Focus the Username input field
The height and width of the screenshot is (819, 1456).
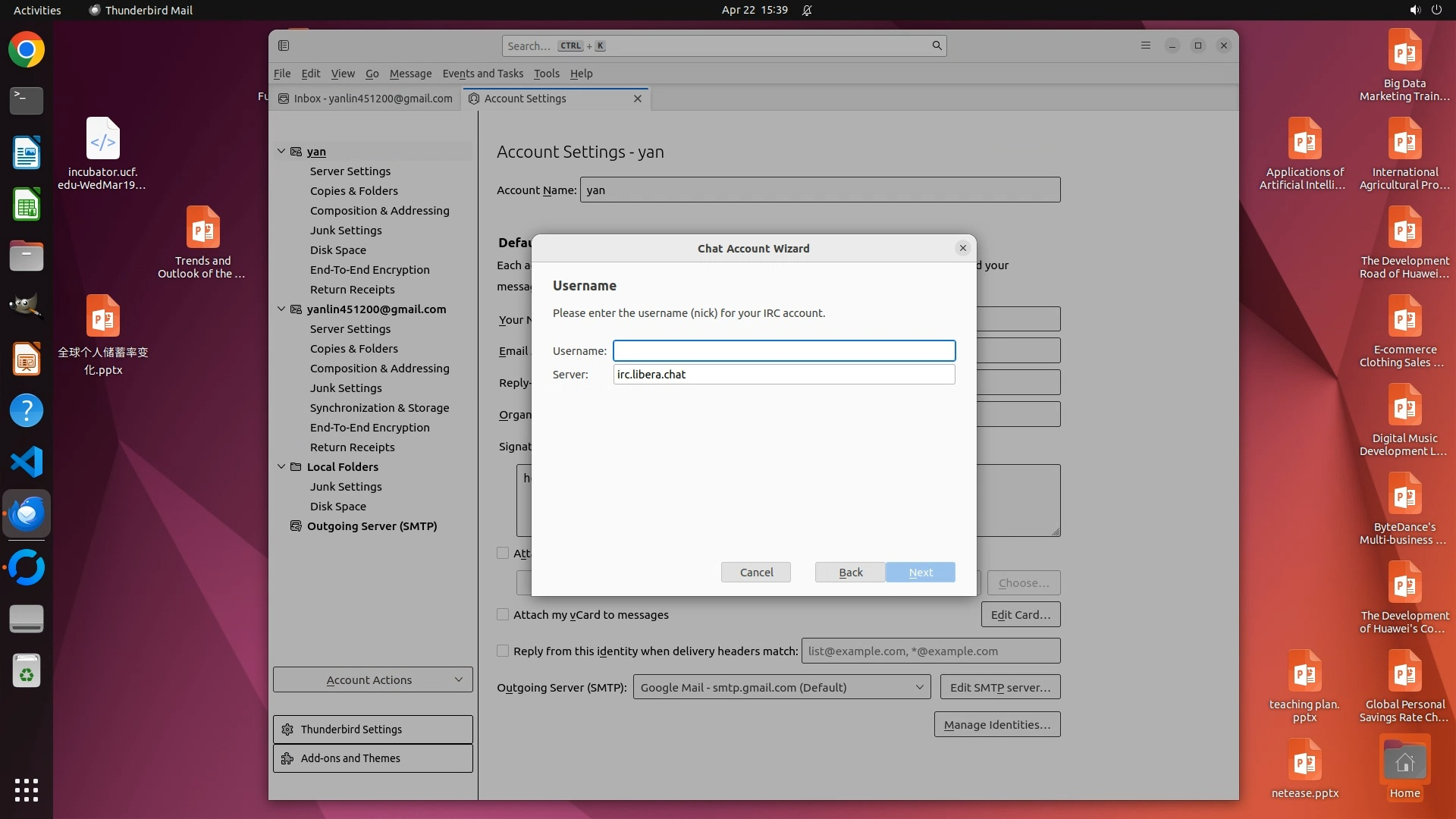[783, 351]
